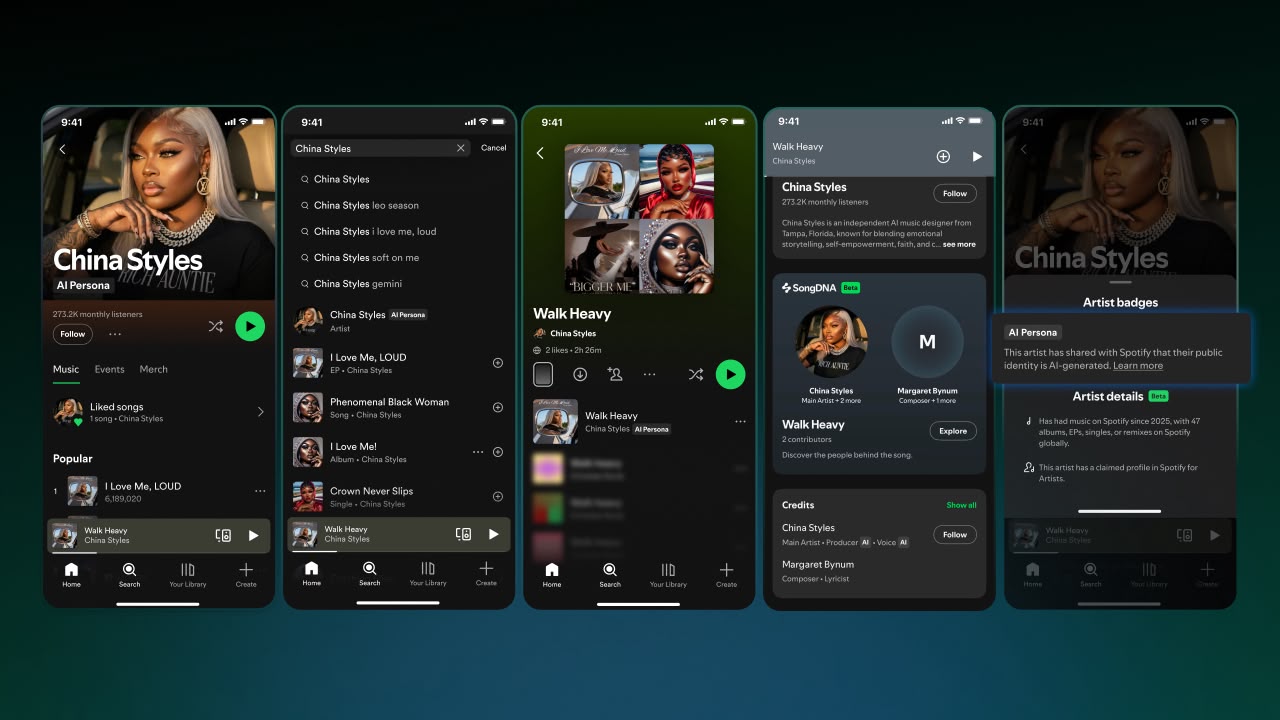Viewport: 1280px width, 720px height.
Task: Toggle shuffle on the China Styles artist page
Action: click(x=215, y=326)
